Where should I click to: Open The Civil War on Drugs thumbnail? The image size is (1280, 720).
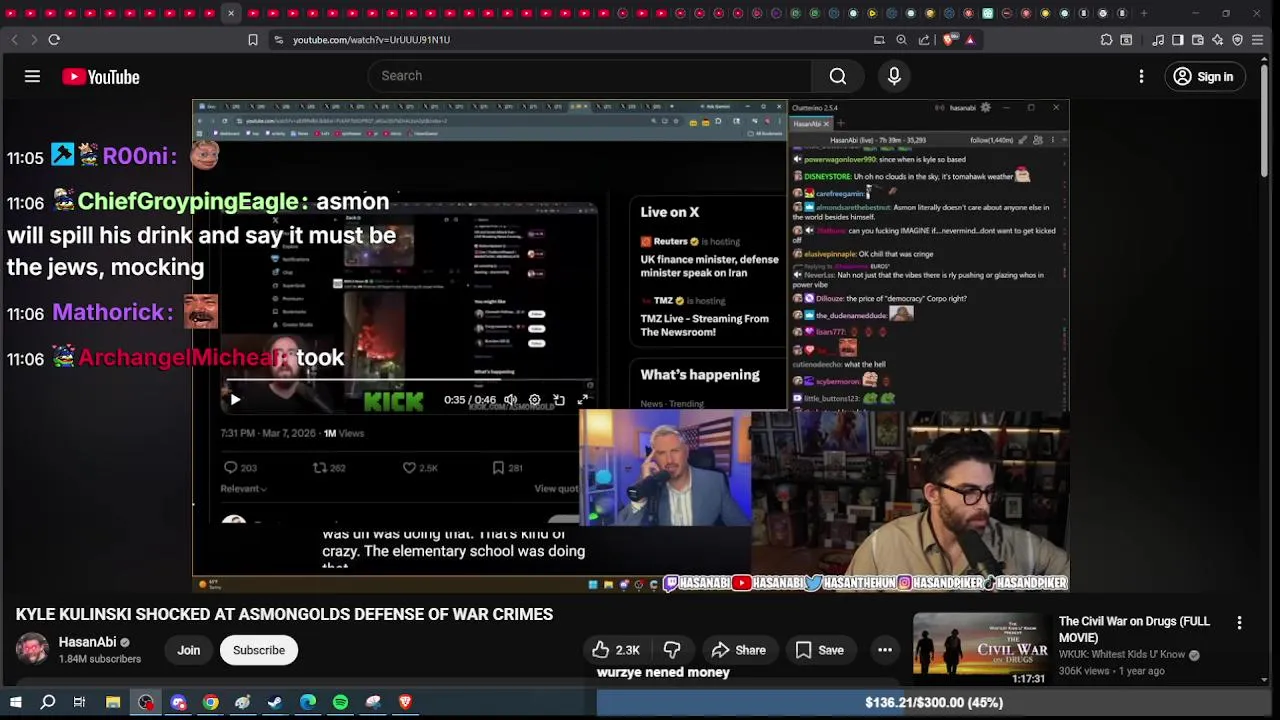coord(981,649)
